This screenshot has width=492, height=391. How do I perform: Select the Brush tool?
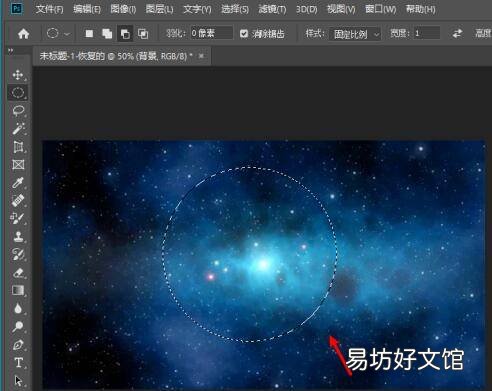(x=18, y=218)
